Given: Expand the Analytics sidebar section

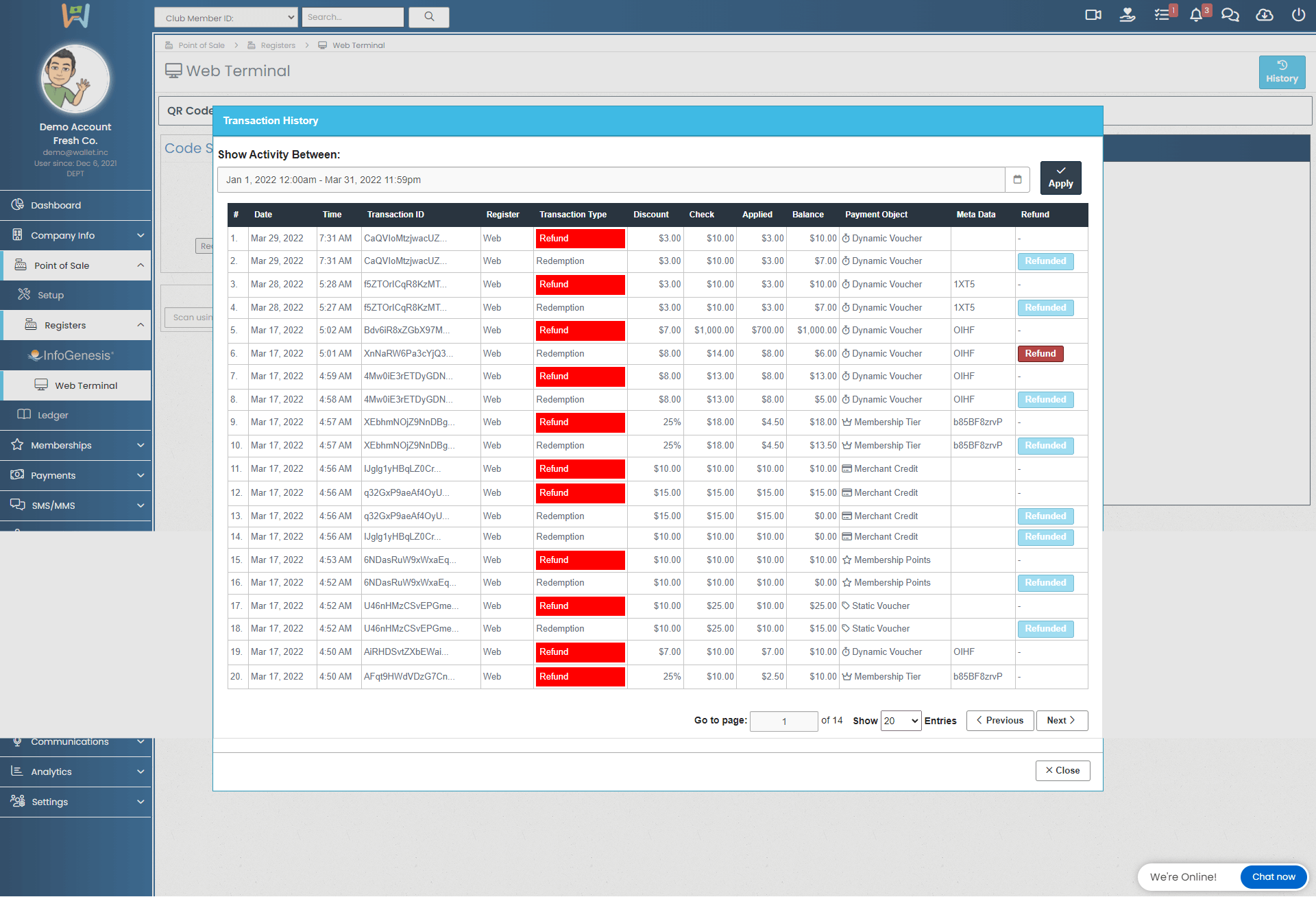Looking at the screenshot, I should 75,772.
